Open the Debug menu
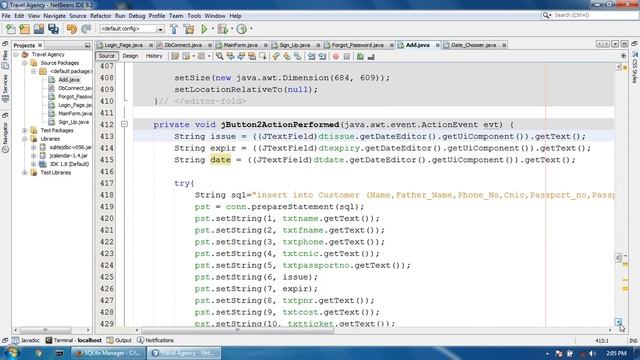Screen dimensions: 640x360 coord(137,16)
